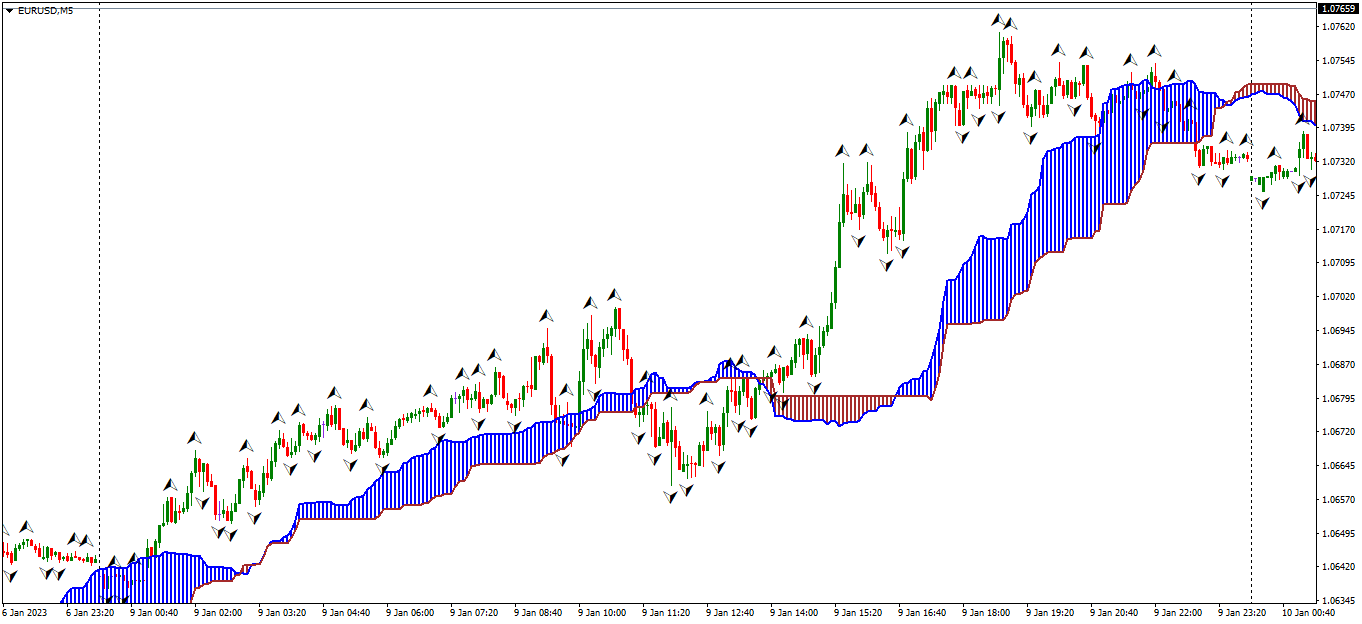Click the 9 Jan 02:00 time label
The width and height of the screenshot is (1362, 624).
tap(218, 612)
